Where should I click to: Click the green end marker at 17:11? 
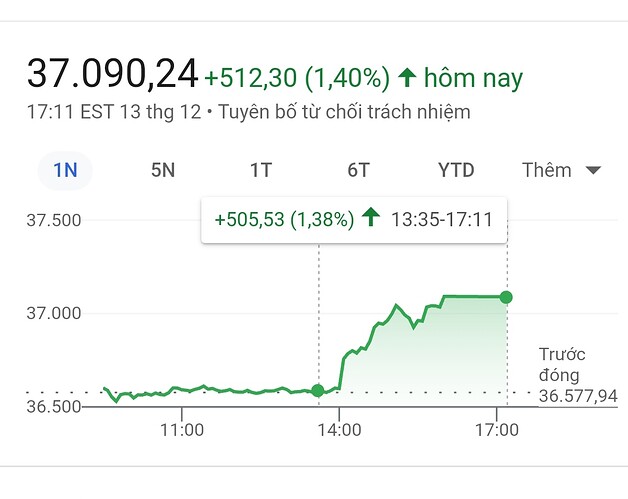pyautogui.click(x=506, y=297)
